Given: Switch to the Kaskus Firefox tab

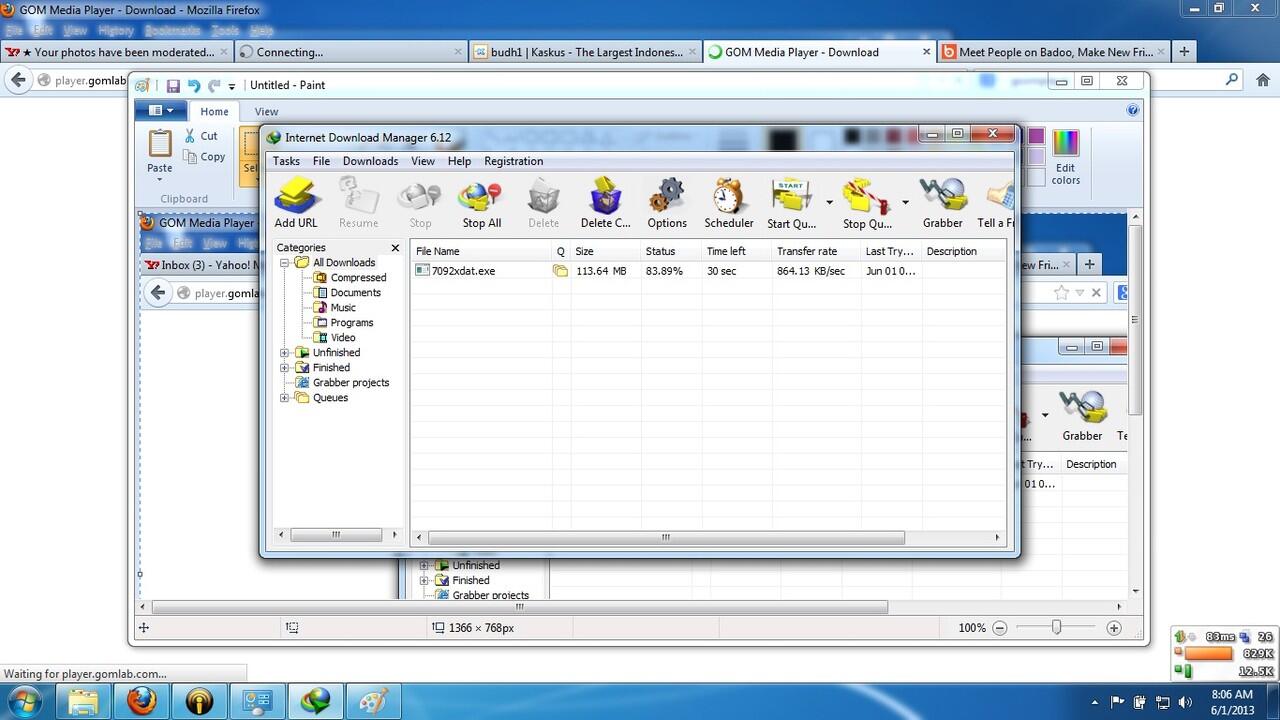Looking at the screenshot, I should (x=583, y=52).
